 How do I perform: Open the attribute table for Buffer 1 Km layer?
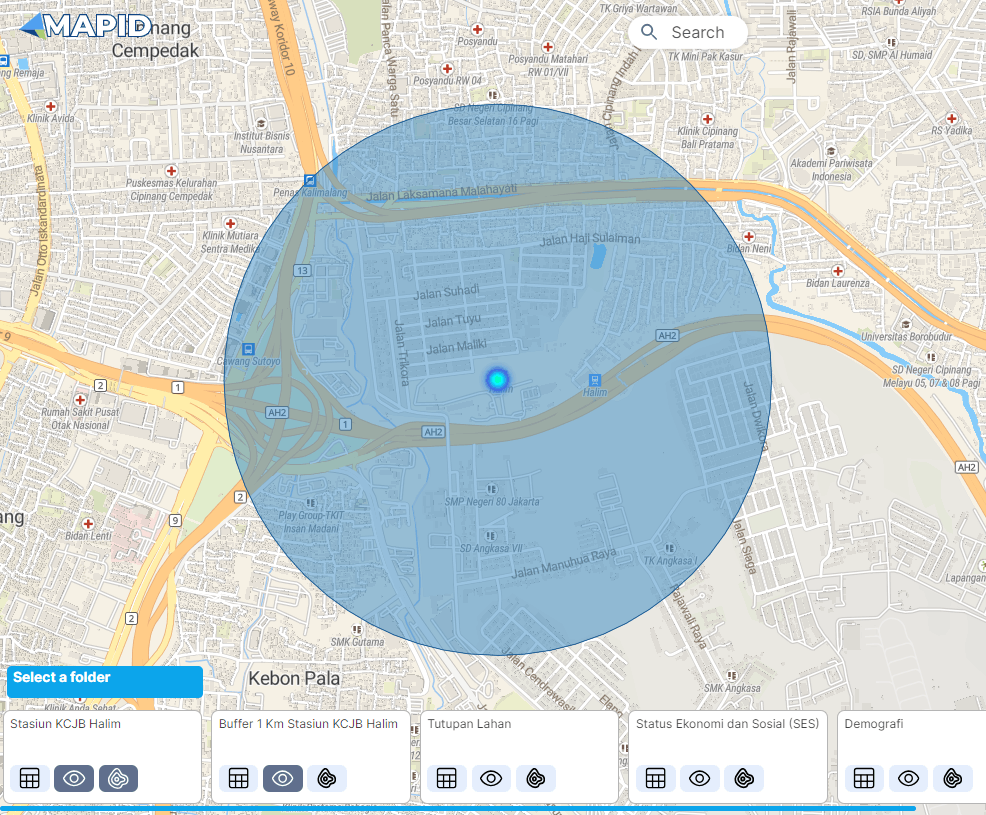click(238, 778)
